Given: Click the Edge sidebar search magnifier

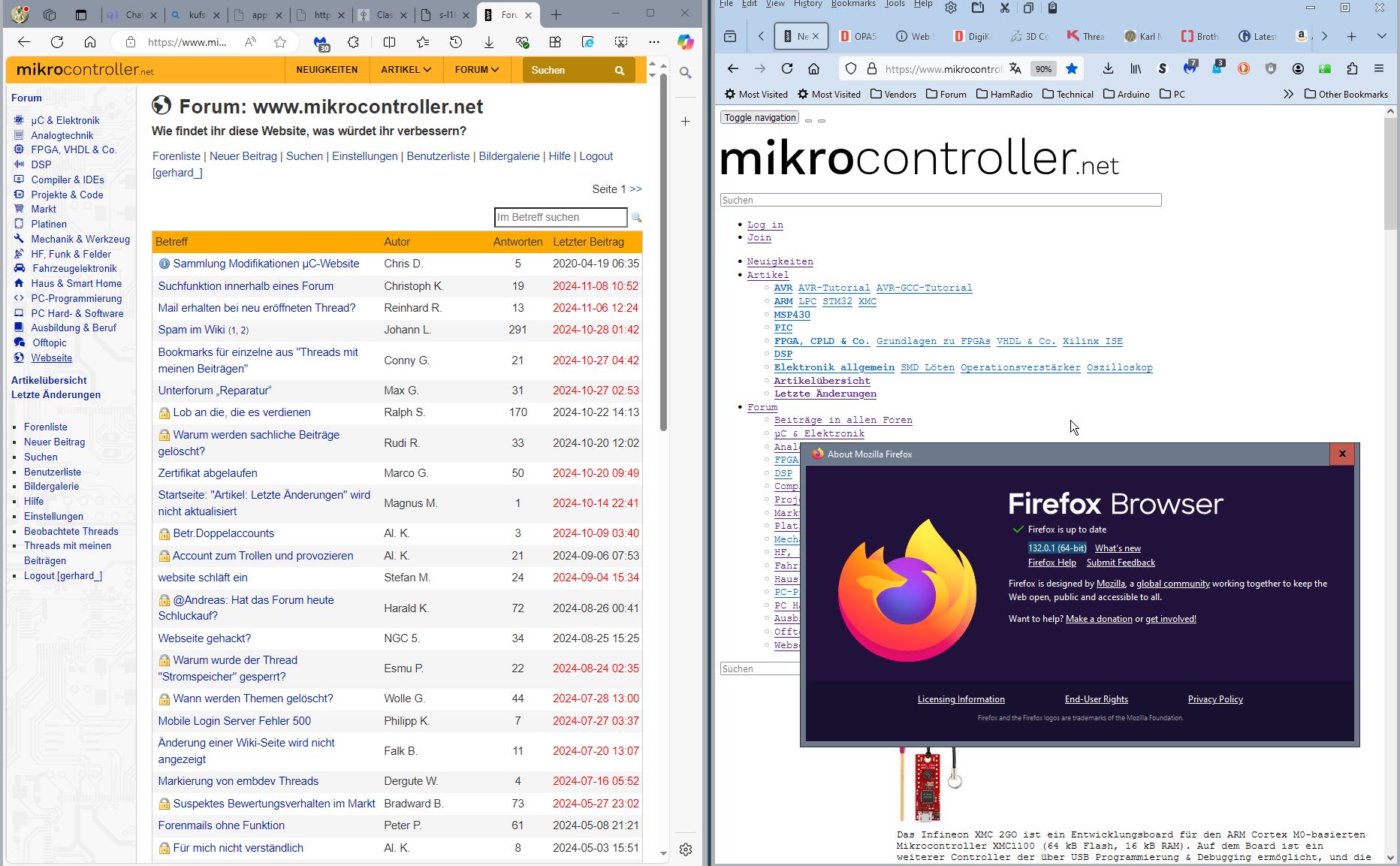Looking at the screenshot, I should pyautogui.click(x=686, y=73).
